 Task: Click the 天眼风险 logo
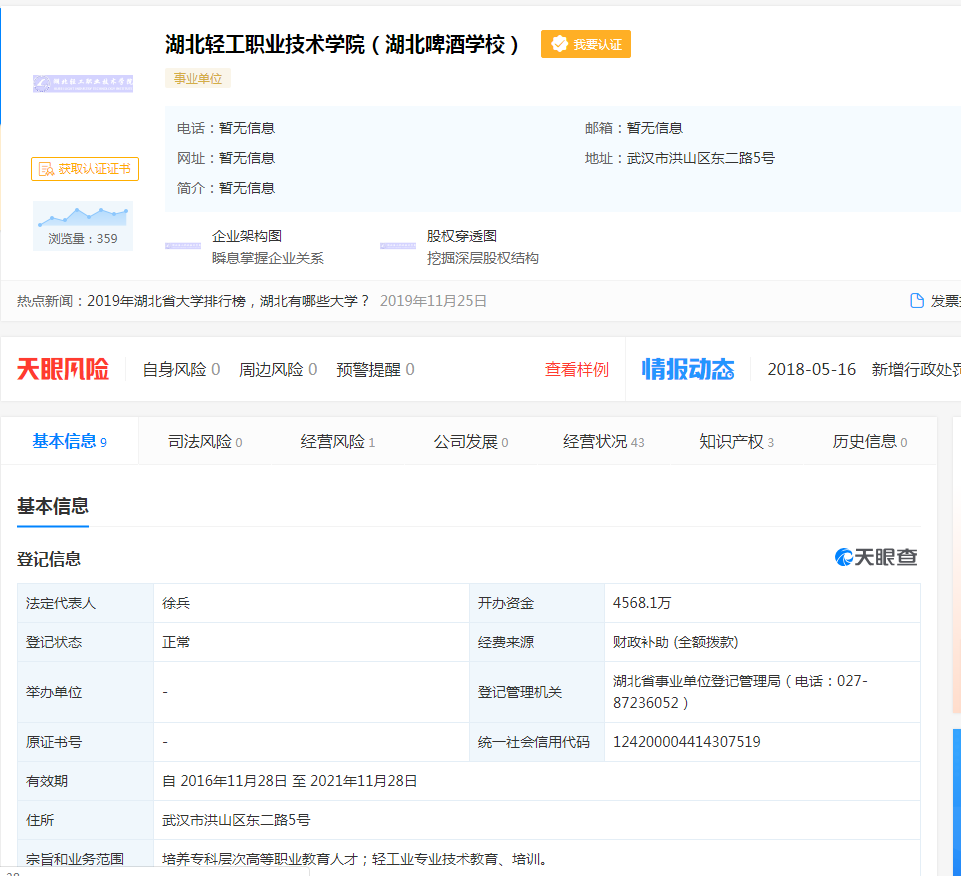[63, 369]
